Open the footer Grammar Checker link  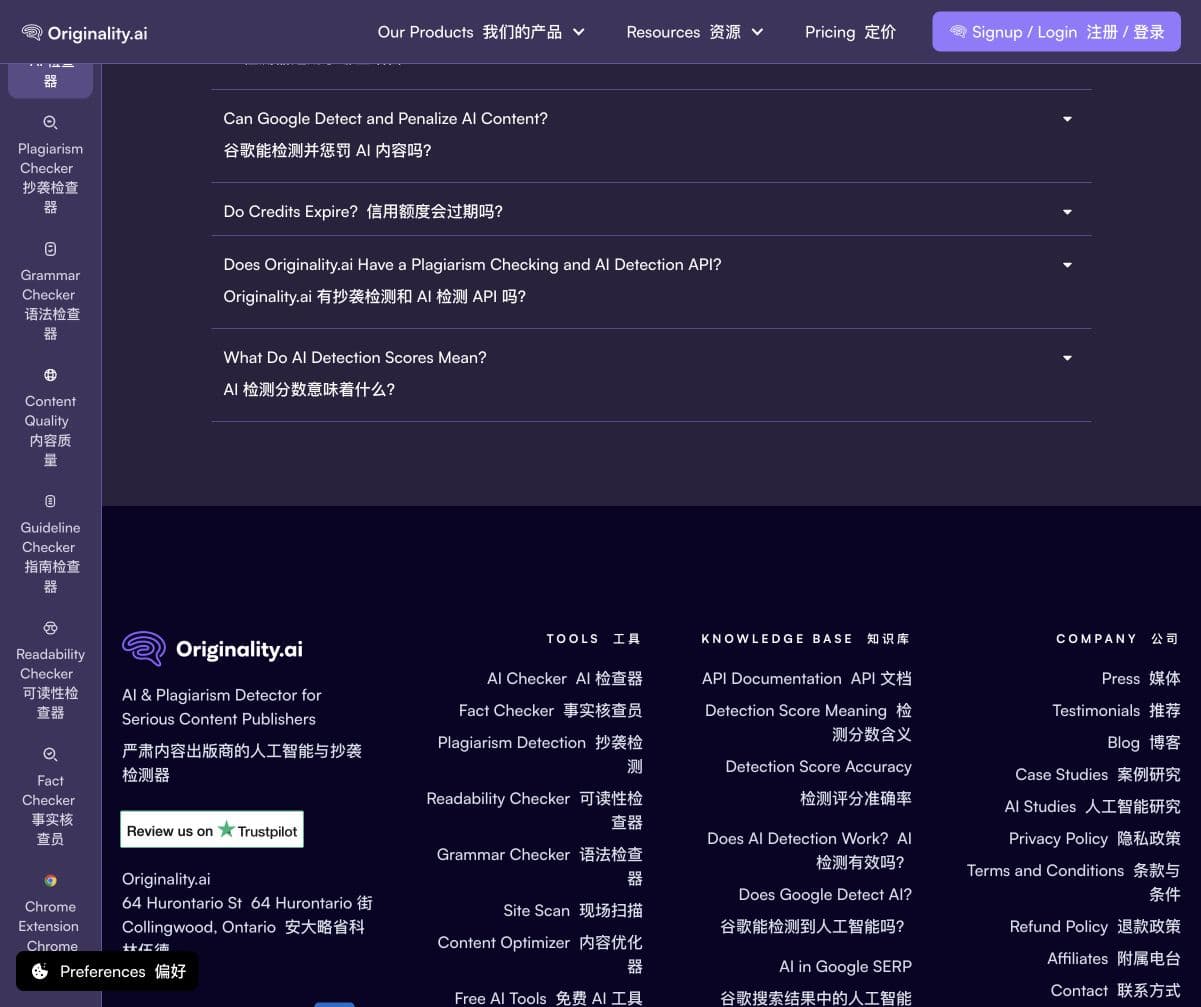pyautogui.click(x=540, y=866)
